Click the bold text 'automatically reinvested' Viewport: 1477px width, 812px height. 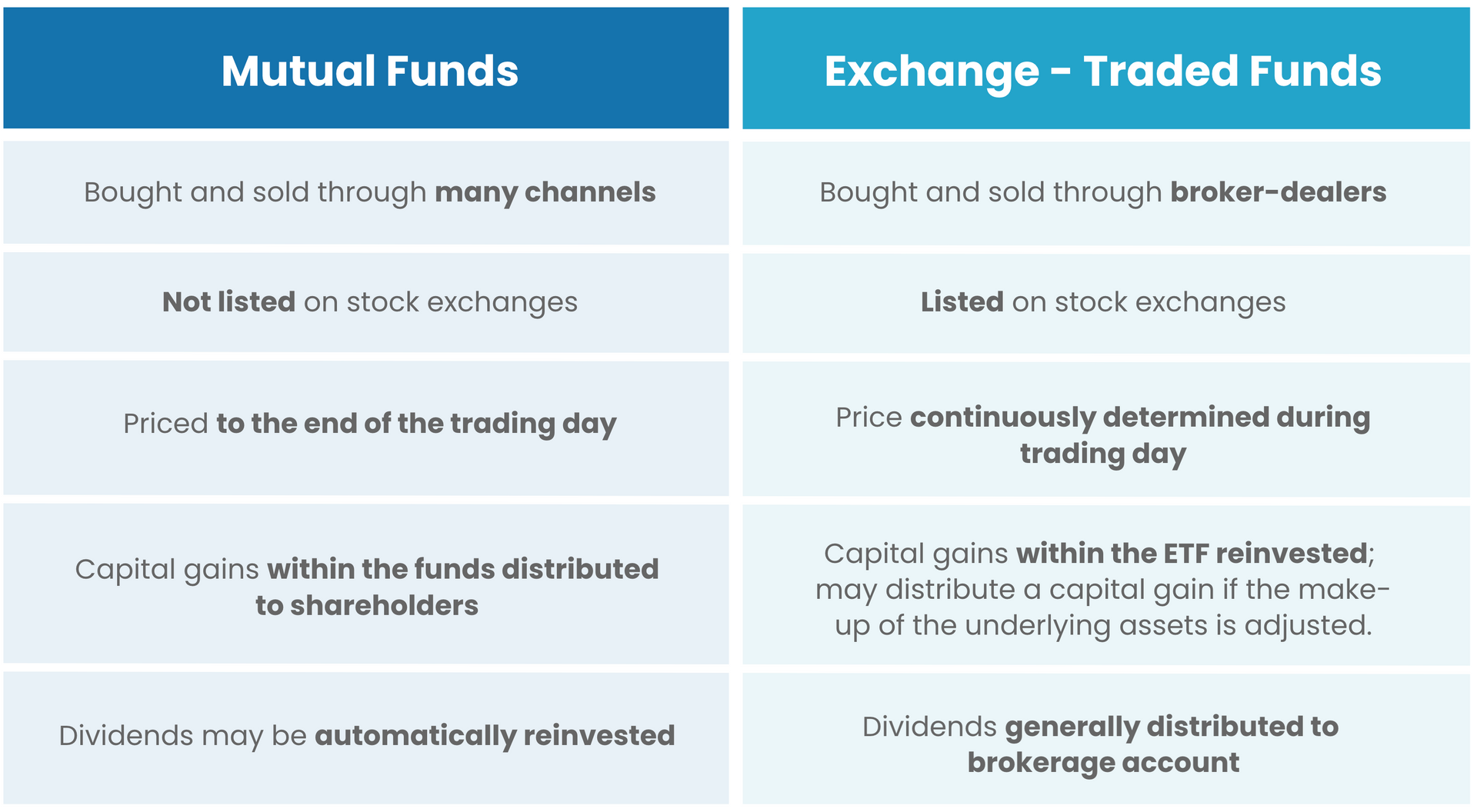coord(495,736)
